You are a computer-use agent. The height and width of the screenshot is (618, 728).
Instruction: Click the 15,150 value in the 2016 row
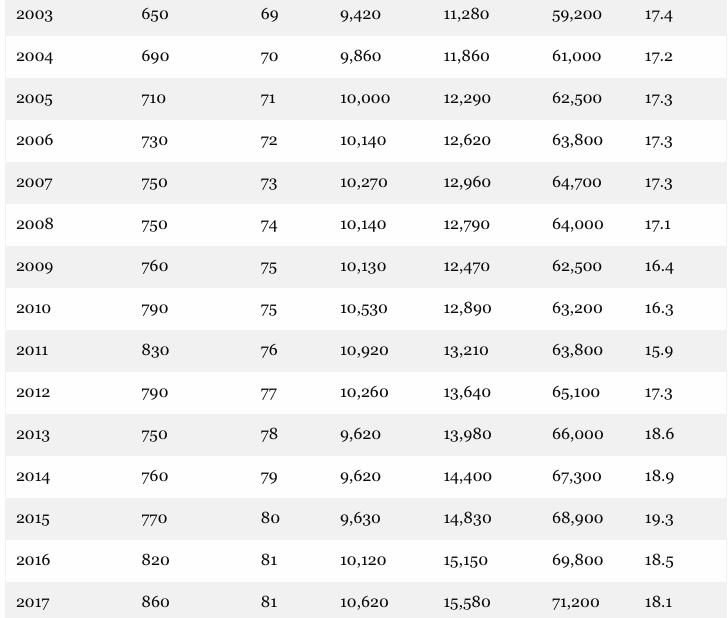pyautogui.click(x=466, y=561)
